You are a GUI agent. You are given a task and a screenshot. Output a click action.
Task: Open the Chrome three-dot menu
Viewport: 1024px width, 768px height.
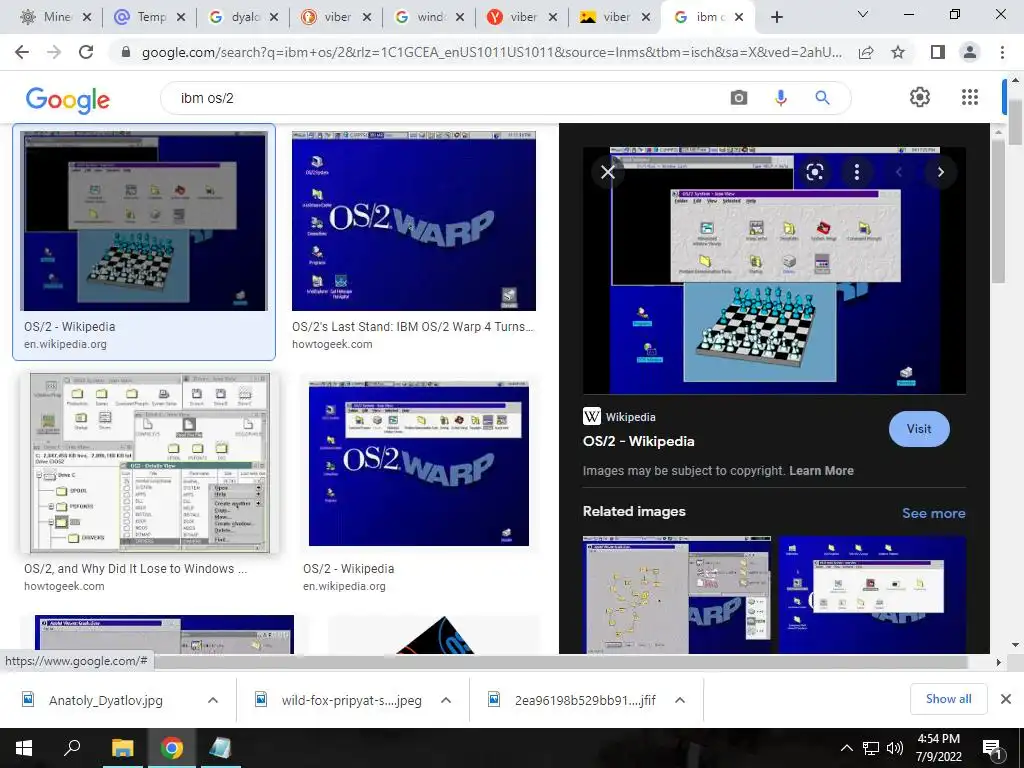point(1002,52)
